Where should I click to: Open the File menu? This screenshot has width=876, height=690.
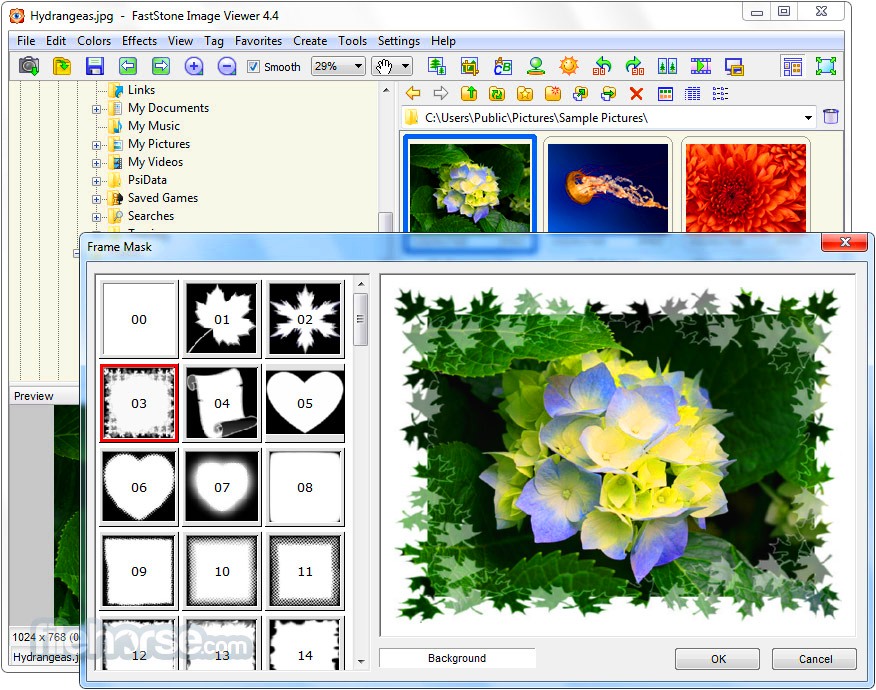[x=26, y=41]
